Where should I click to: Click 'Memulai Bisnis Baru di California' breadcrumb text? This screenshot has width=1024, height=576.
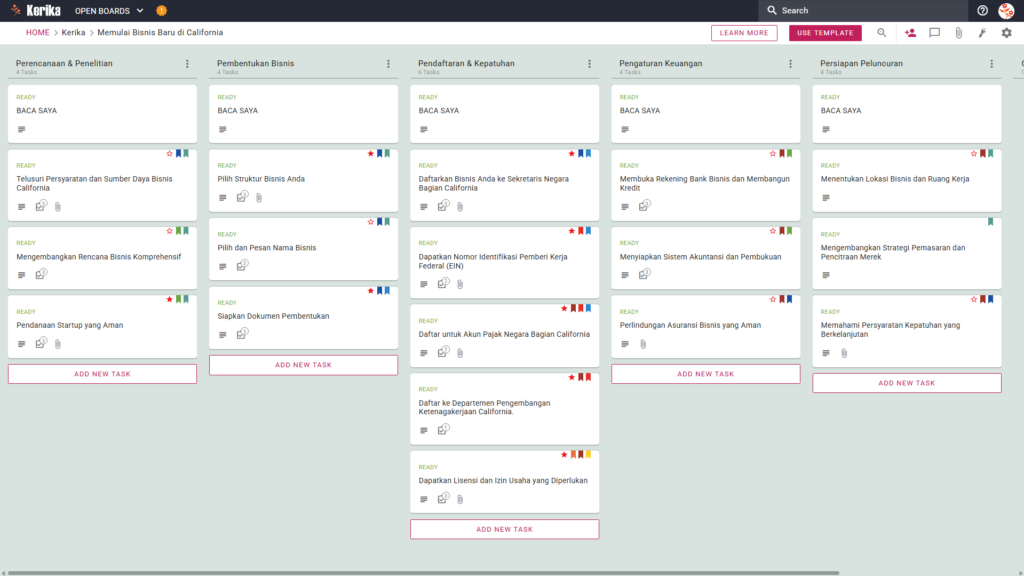(160, 33)
